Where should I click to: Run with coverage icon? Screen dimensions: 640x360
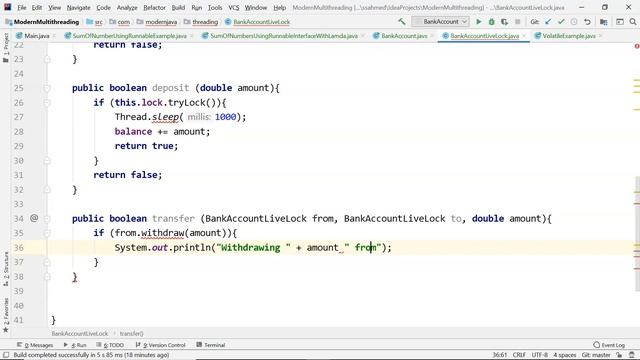coord(504,22)
